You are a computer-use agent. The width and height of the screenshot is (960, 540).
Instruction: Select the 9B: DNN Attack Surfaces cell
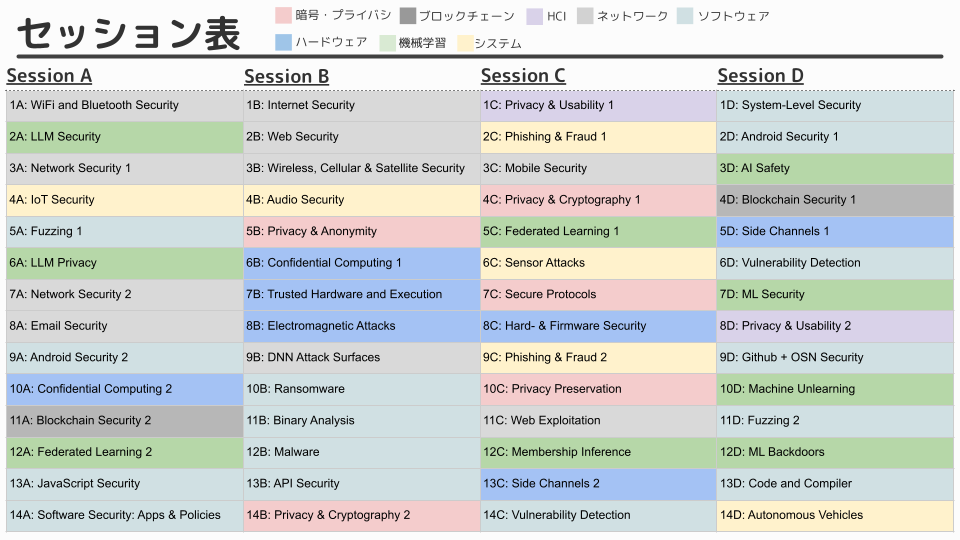click(362, 358)
